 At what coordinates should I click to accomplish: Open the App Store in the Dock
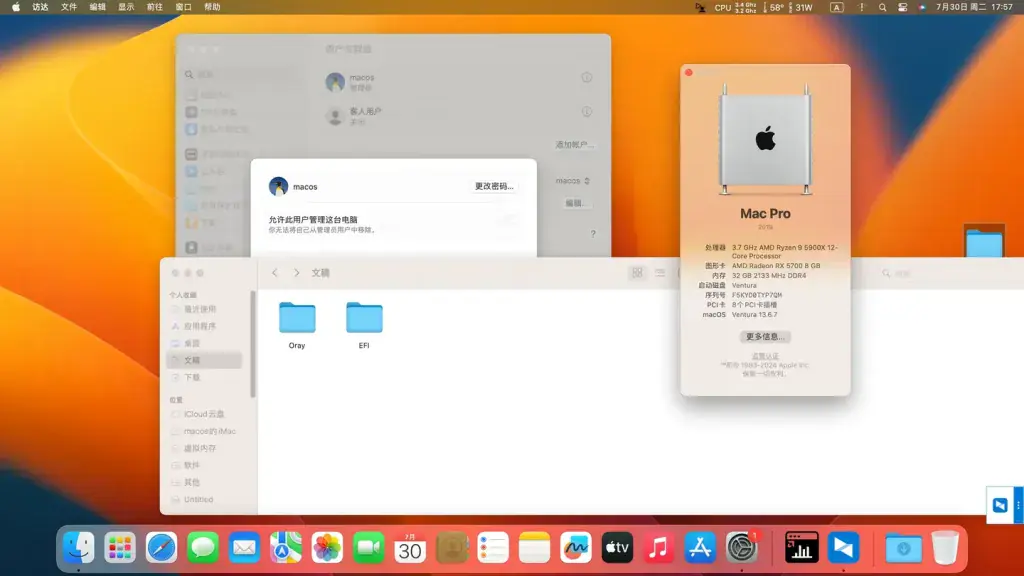pos(700,547)
